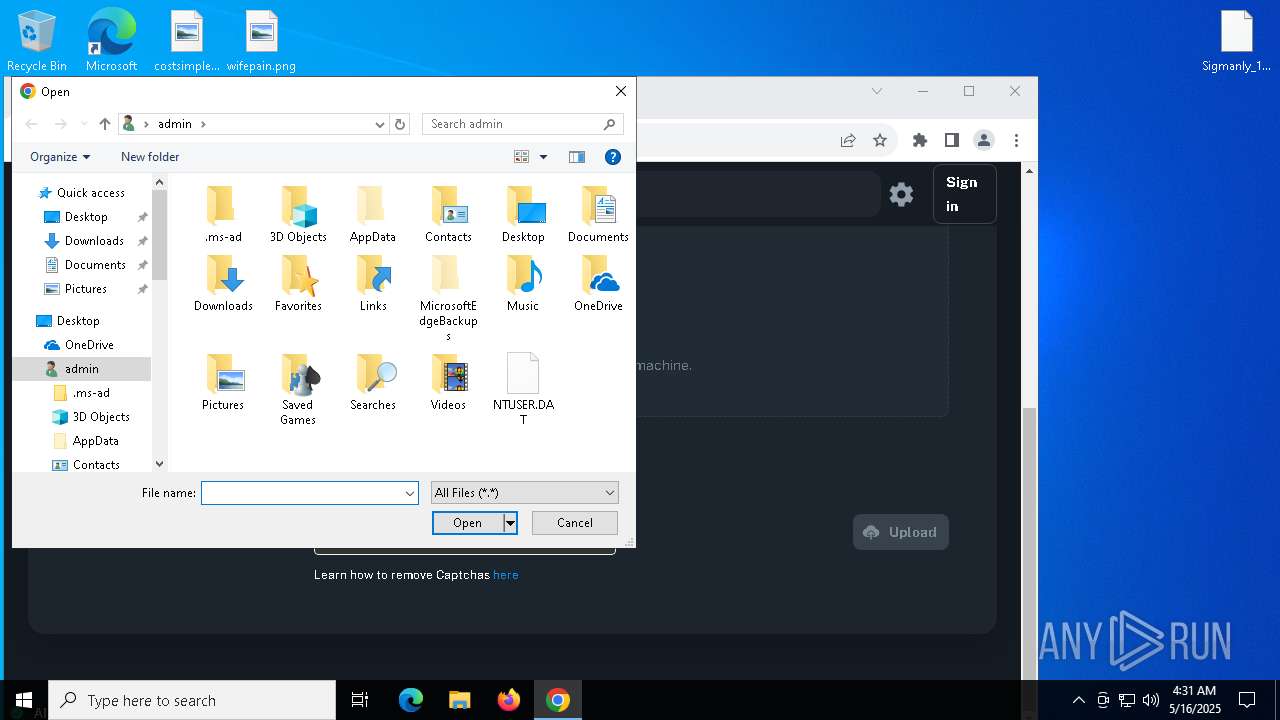This screenshot has height=720, width=1280.
Task: Click Windows Start button
Action: click(24, 700)
